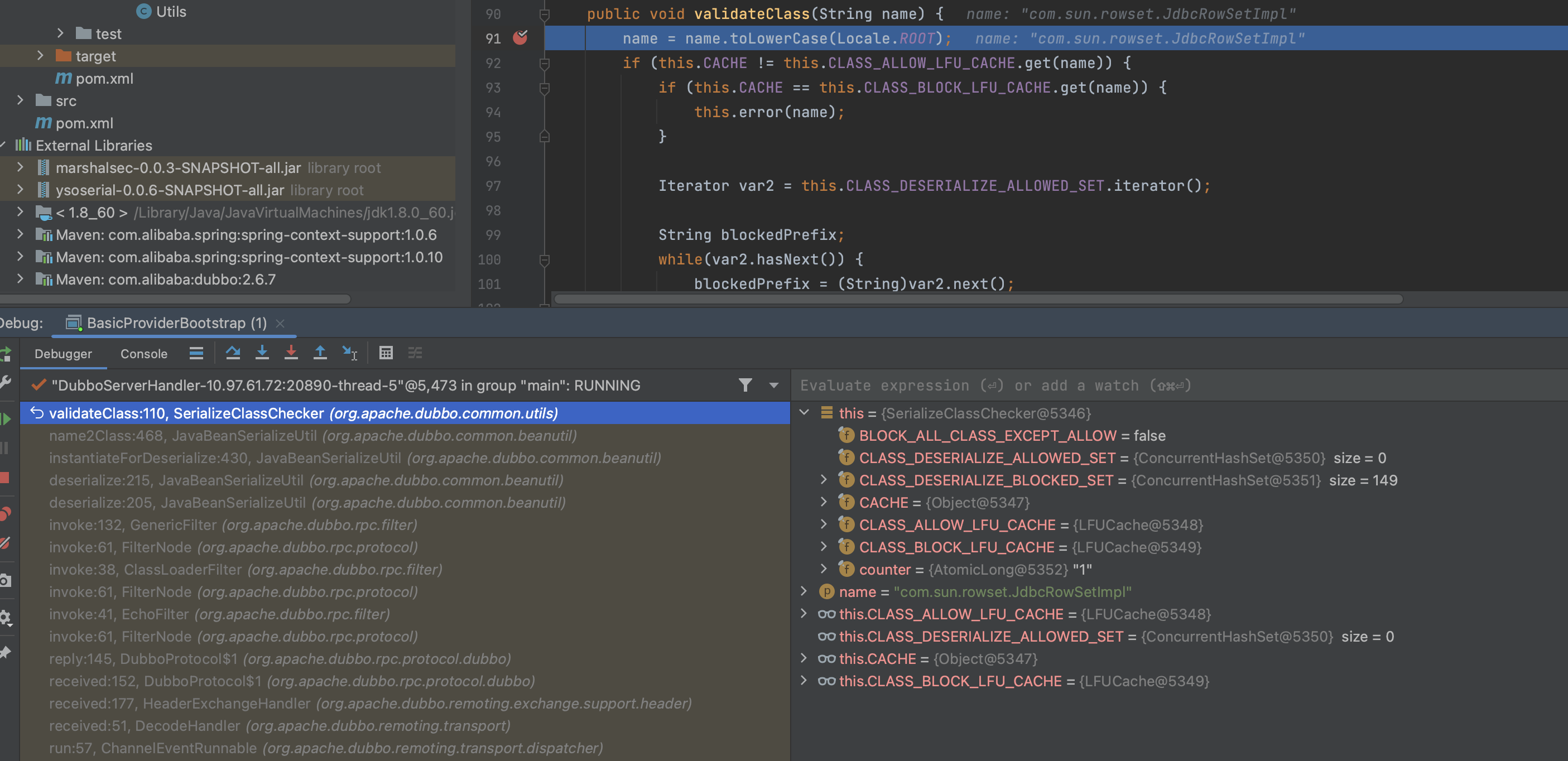Collapse the 'this' variable node
Screen dimensions: 1568x761
click(804, 413)
